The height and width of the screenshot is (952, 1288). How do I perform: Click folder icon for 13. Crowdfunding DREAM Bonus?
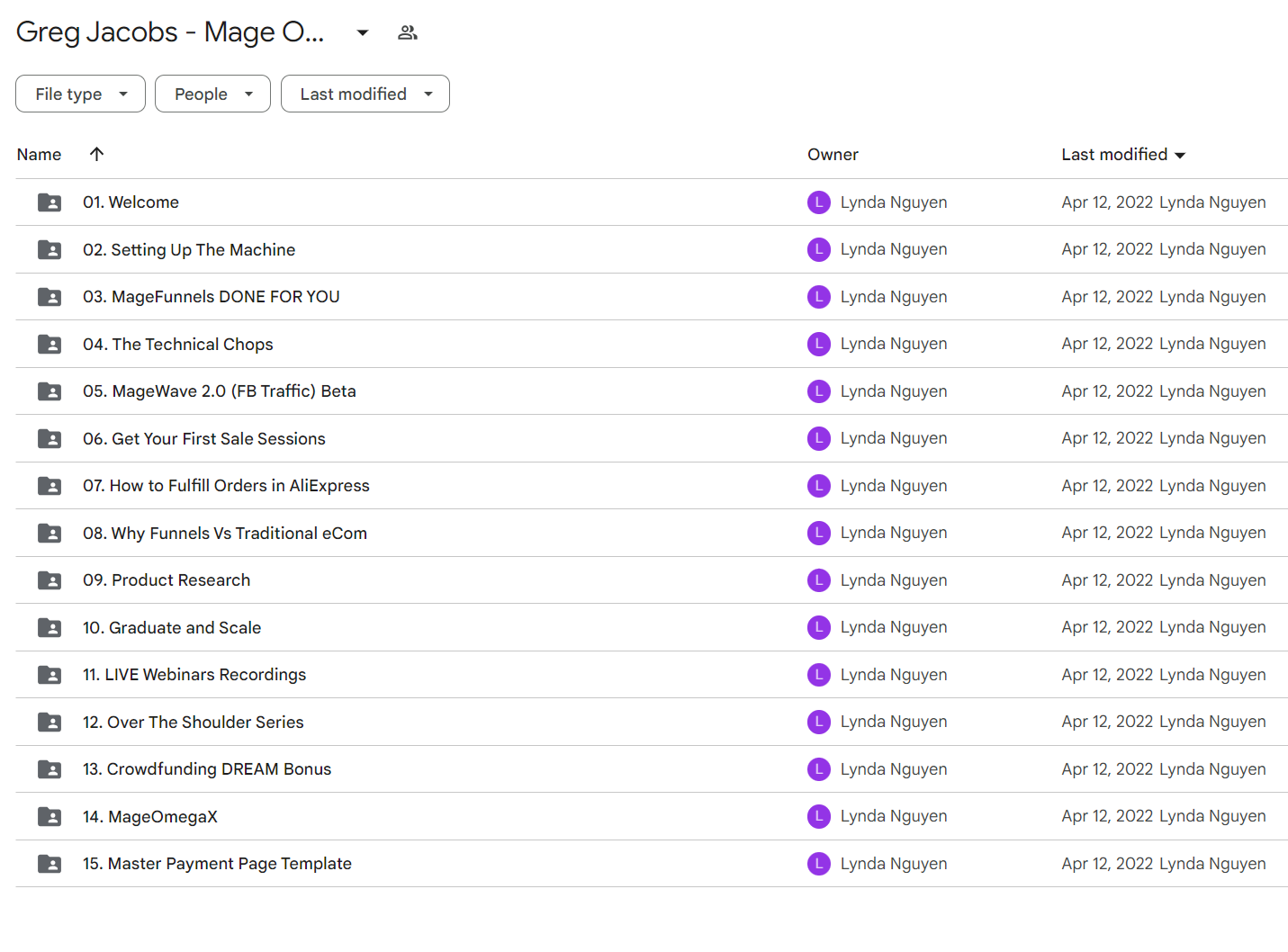[x=50, y=769]
